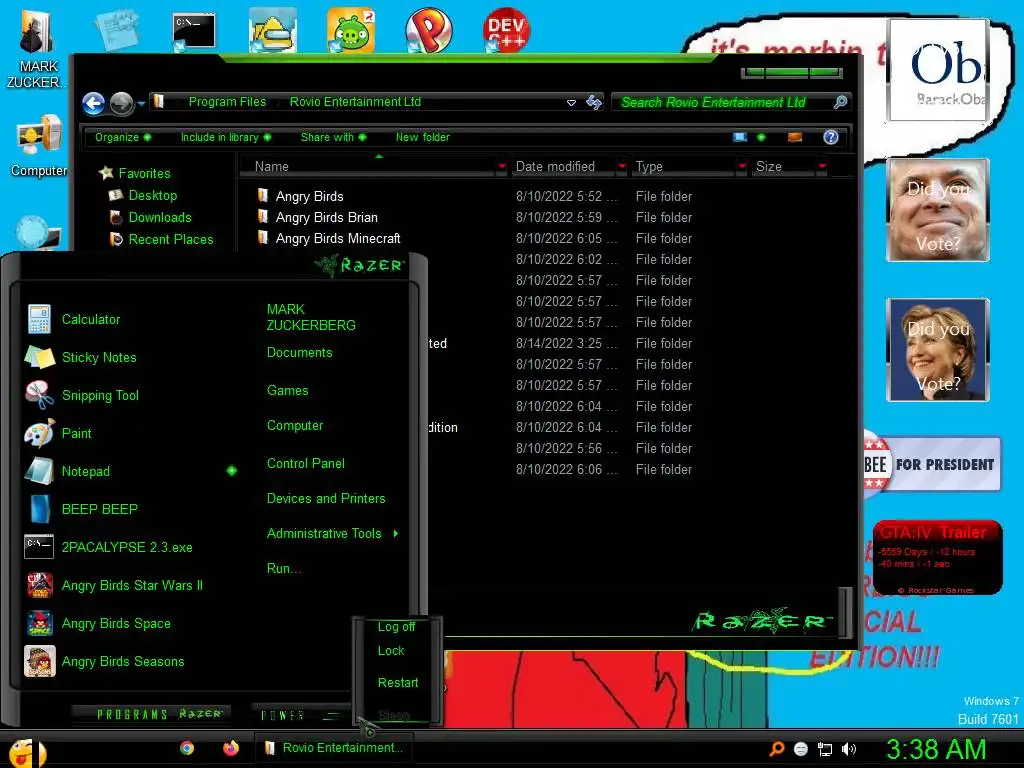Open Computer from Start menu
Image resolution: width=1024 pixels, height=768 pixels.
[x=295, y=426]
